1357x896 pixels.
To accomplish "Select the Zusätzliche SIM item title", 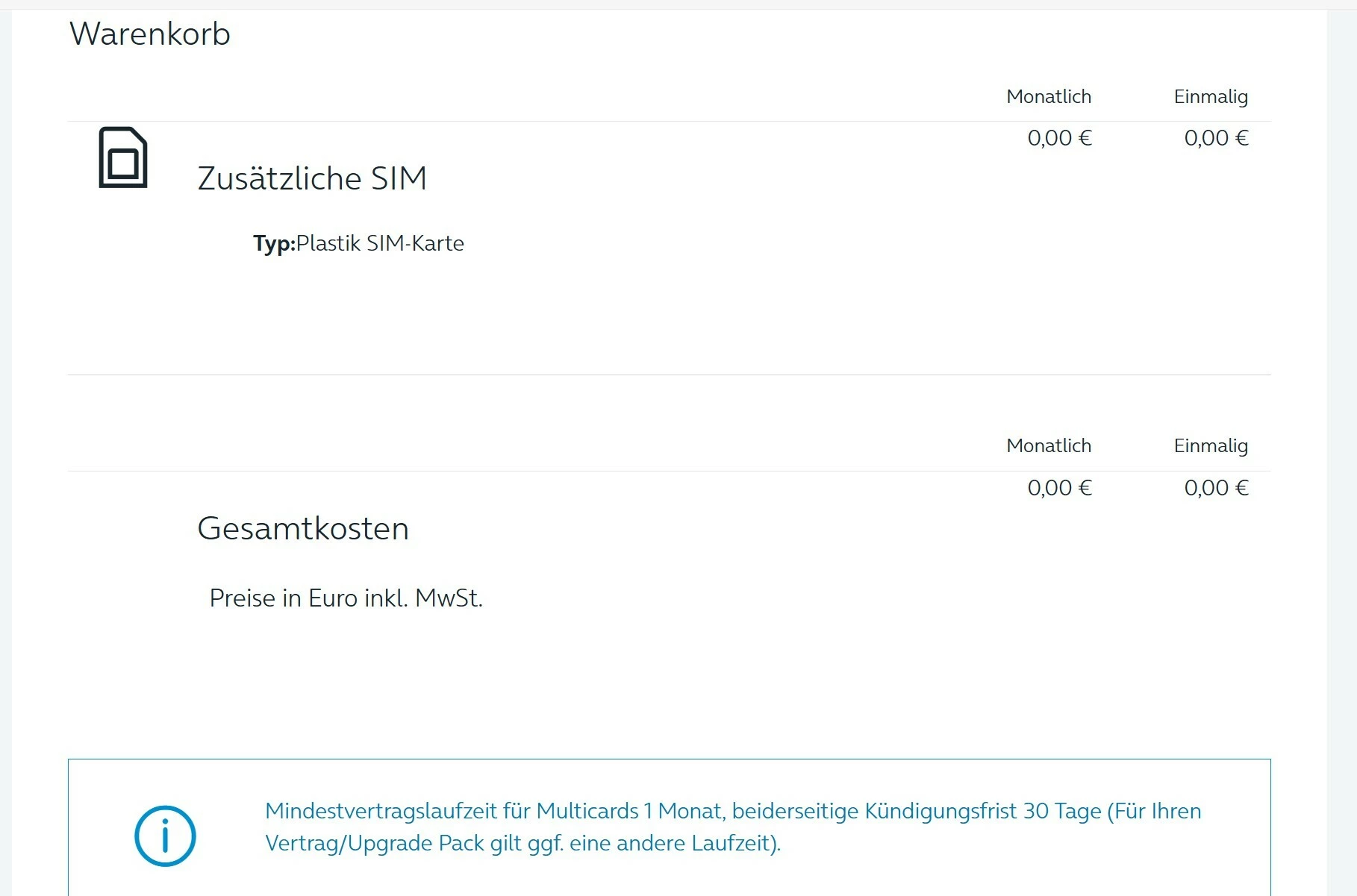I will (312, 179).
